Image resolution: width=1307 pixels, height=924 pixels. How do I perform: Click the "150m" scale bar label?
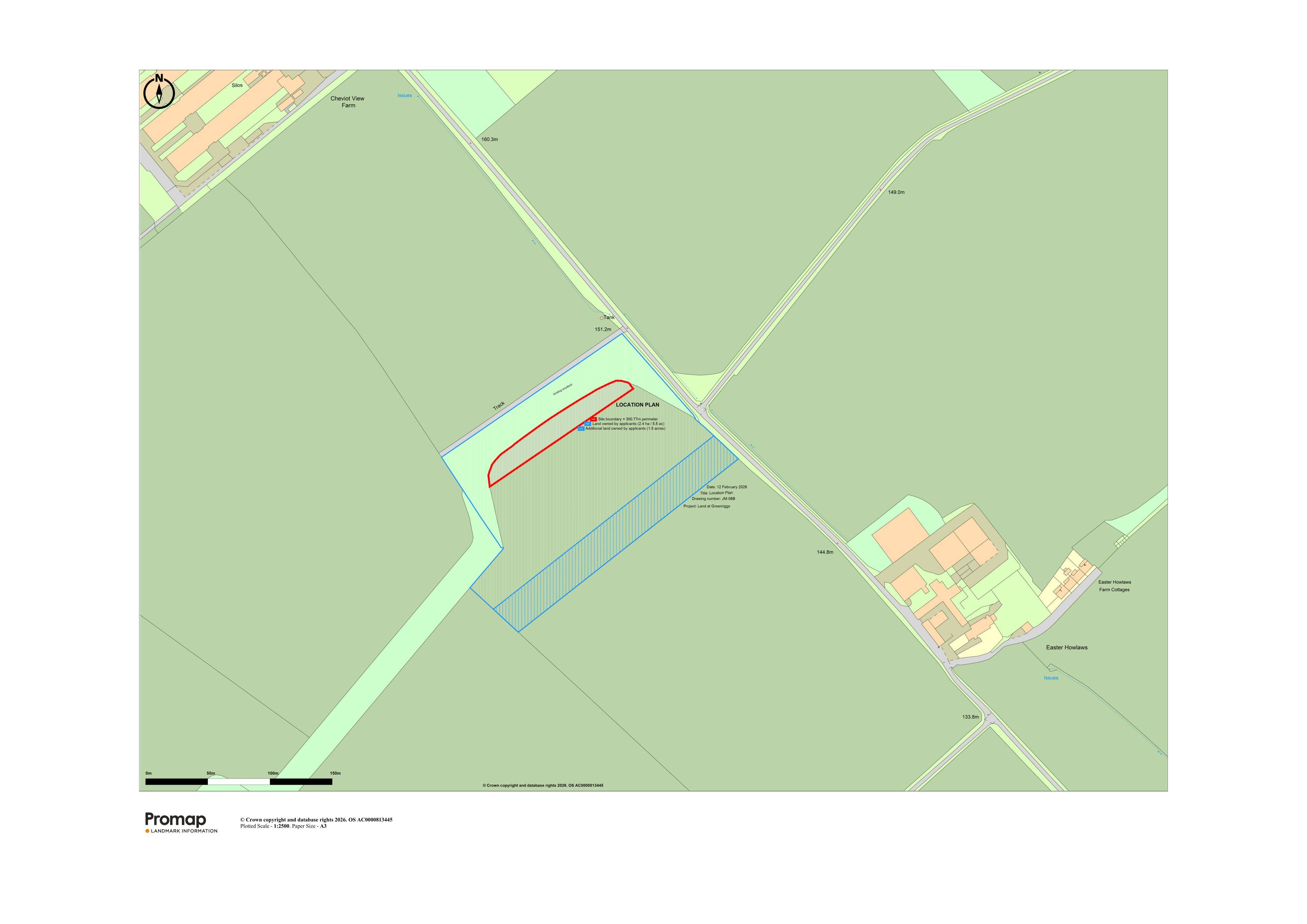pyautogui.click(x=335, y=774)
